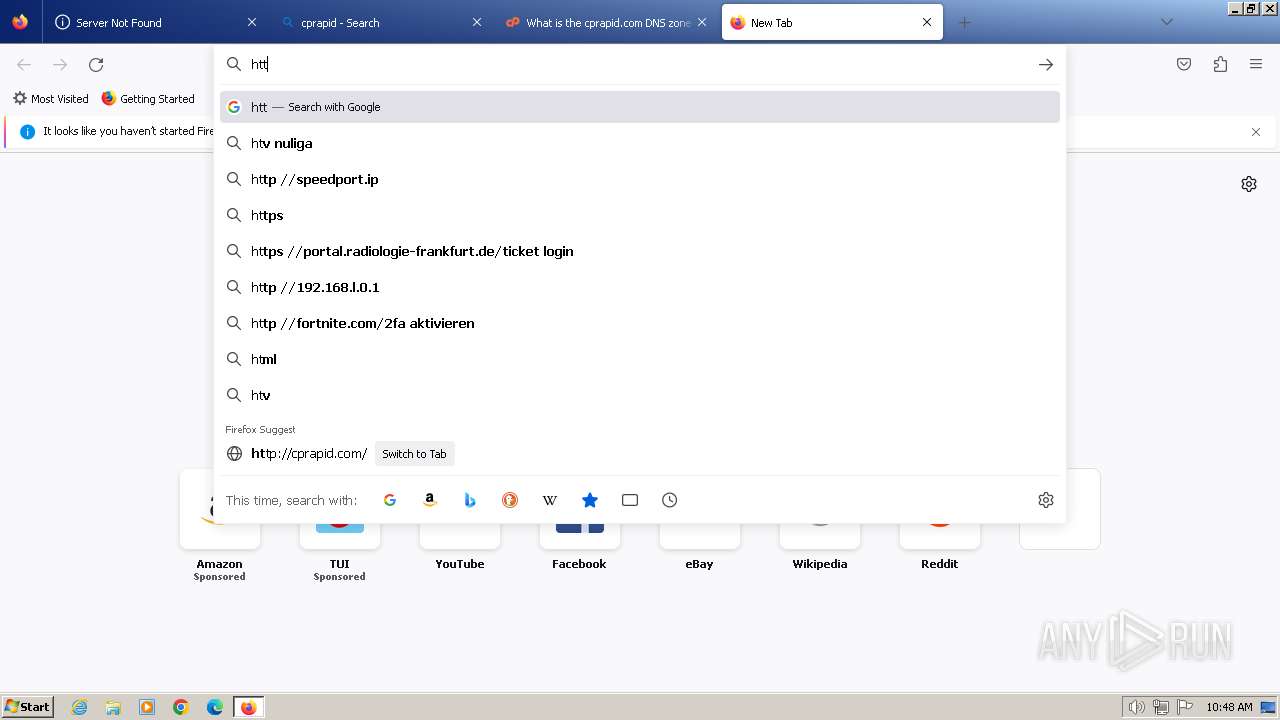Viewport: 1280px width, 720px height.
Task: Close the New Tab tab
Action: (x=927, y=22)
